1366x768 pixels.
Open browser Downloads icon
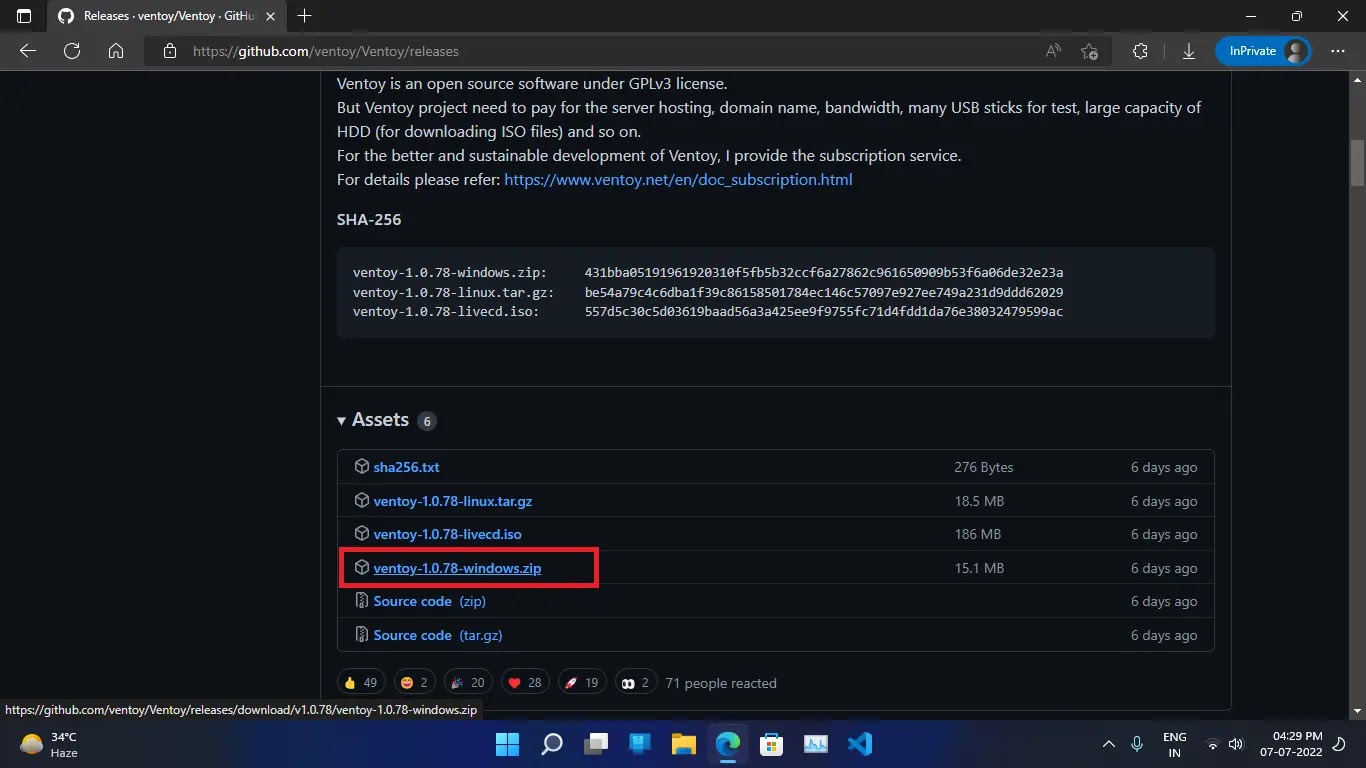1189,51
